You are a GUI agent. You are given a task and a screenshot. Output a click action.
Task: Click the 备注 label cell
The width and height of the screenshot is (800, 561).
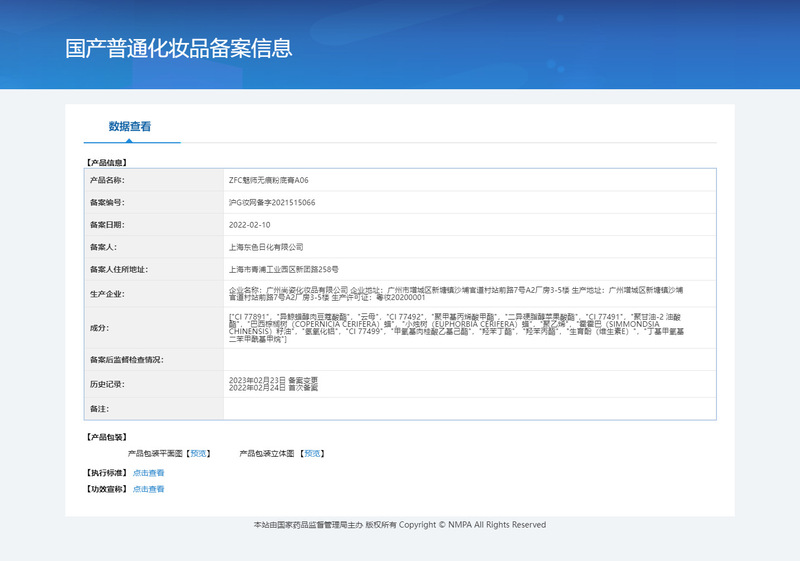pos(154,409)
